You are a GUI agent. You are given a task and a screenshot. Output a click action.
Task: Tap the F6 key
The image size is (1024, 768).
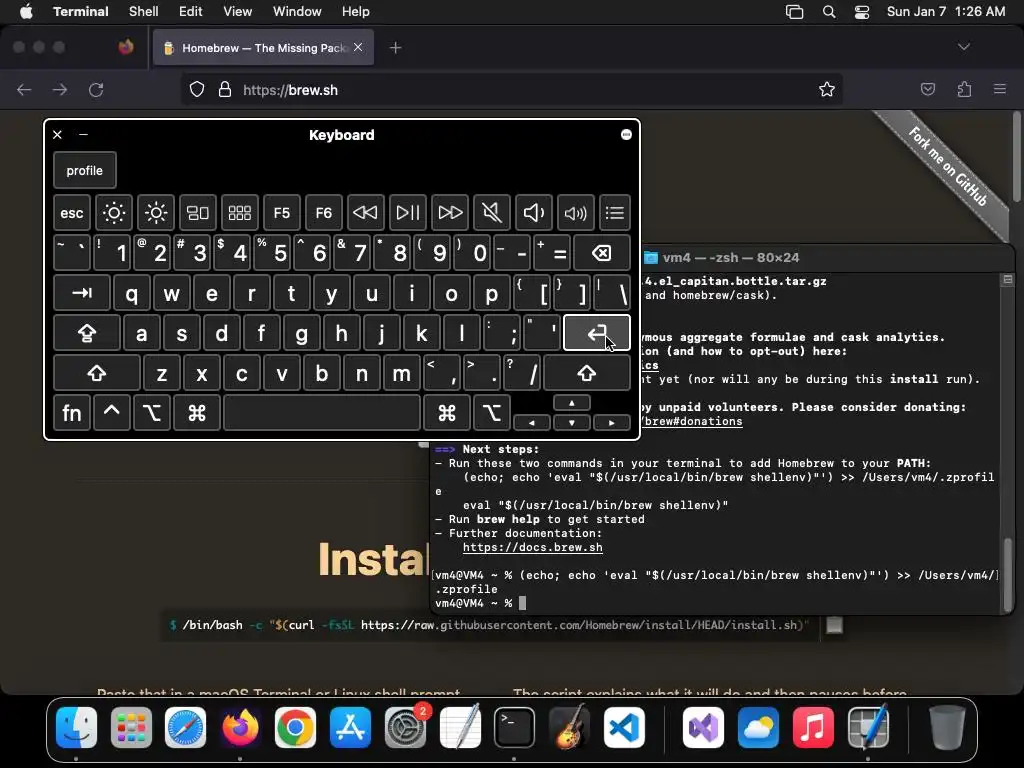(x=323, y=213)
